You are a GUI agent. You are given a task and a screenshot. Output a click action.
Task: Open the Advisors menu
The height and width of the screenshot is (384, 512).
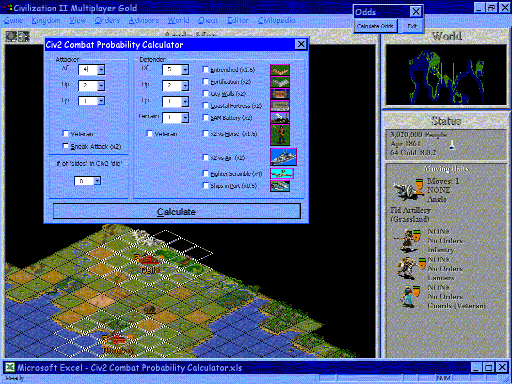144,20
